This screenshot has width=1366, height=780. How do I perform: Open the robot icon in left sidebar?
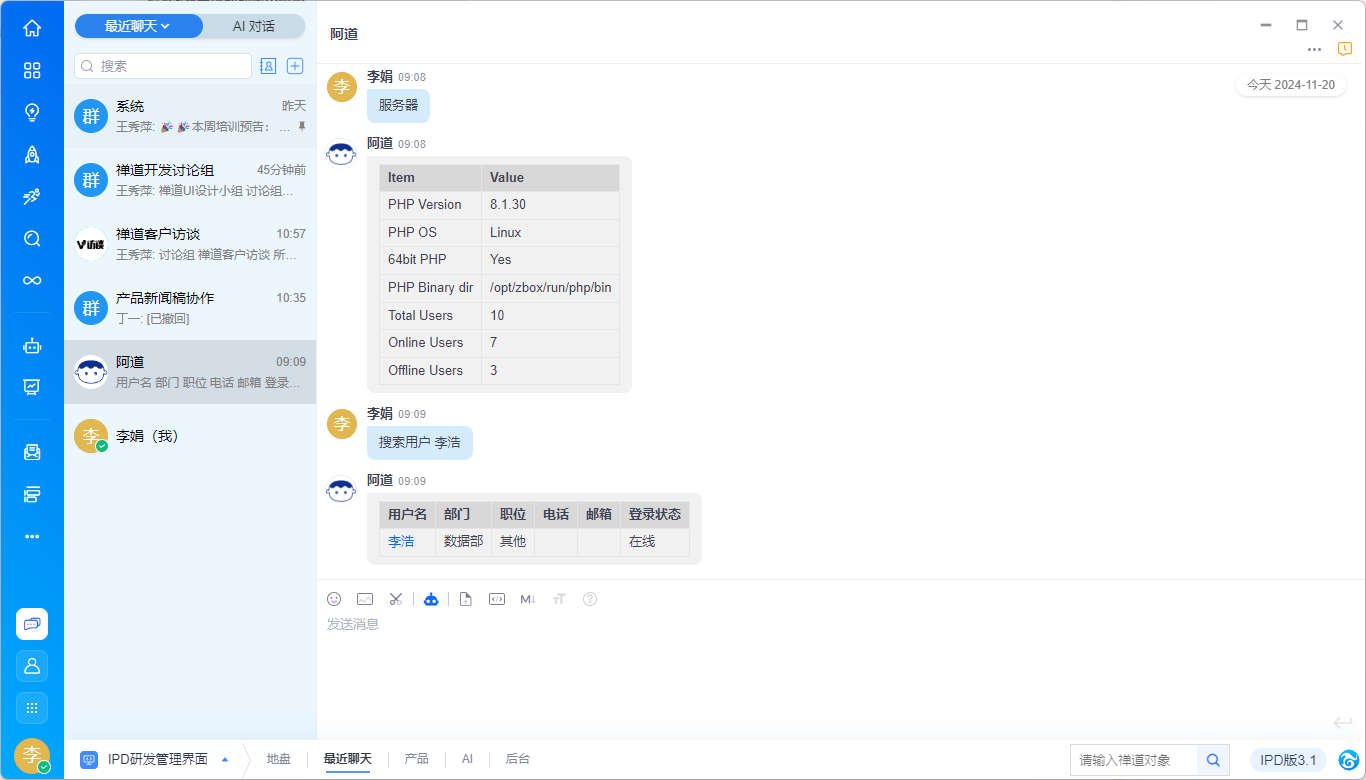32,346
